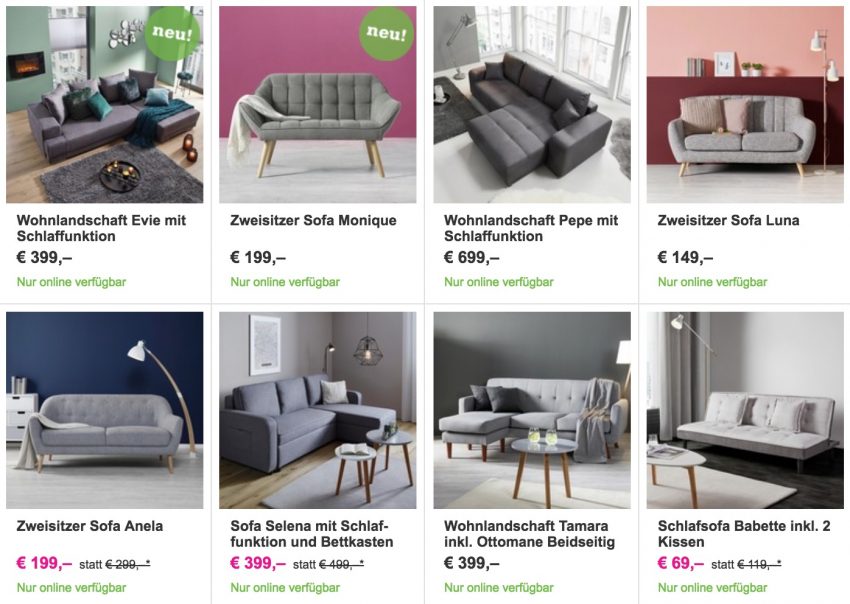Click the € 69,– sale price of Babette
This screenshot has height=604, width=850.
680,563
